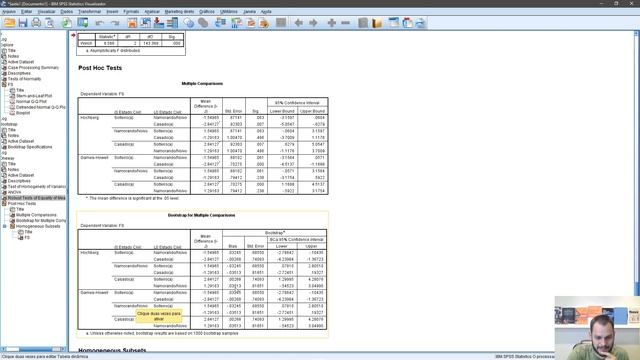Select Tests of Normality in outline
The image size is (640, 360).
(x=24, y=79)
